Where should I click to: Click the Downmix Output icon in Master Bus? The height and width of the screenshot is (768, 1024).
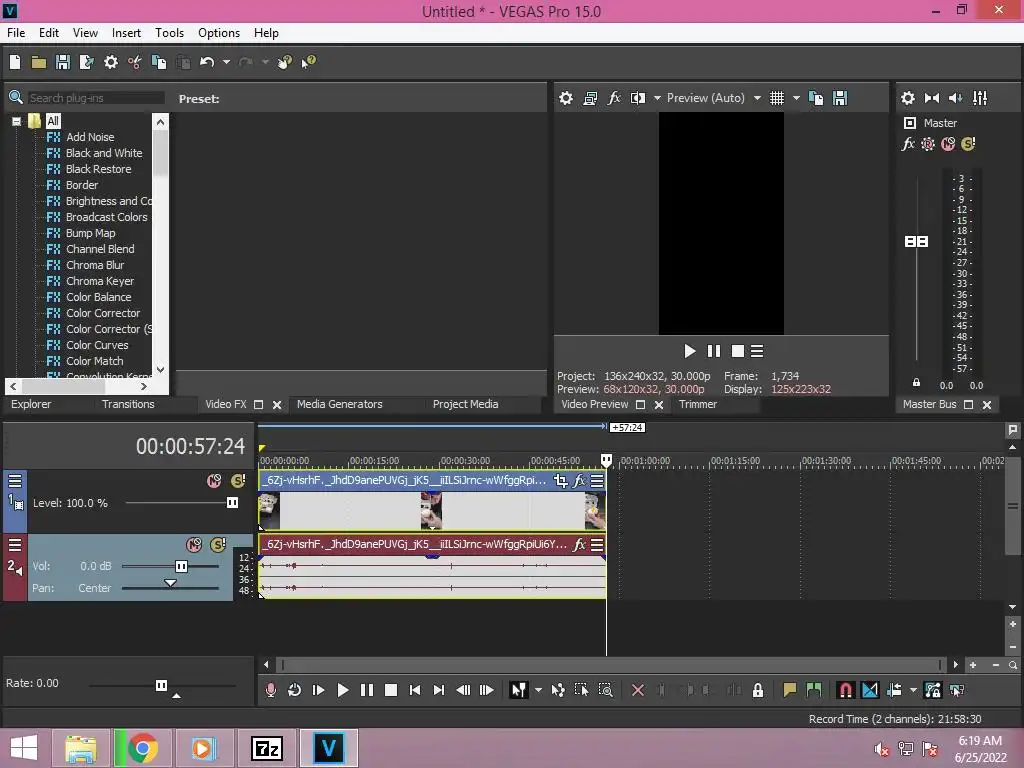[x=932, y=98]
